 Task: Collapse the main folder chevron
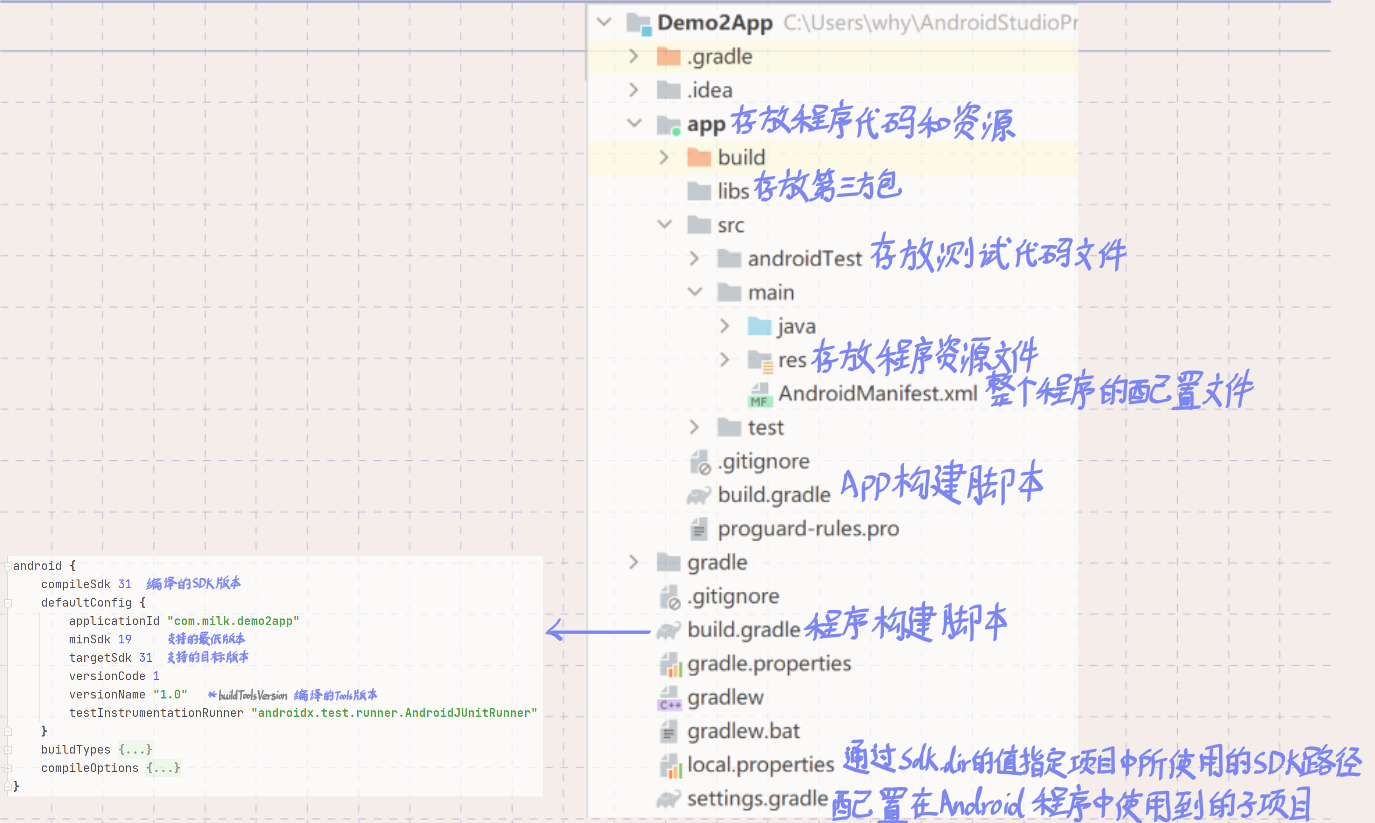[x=694, y=293]
